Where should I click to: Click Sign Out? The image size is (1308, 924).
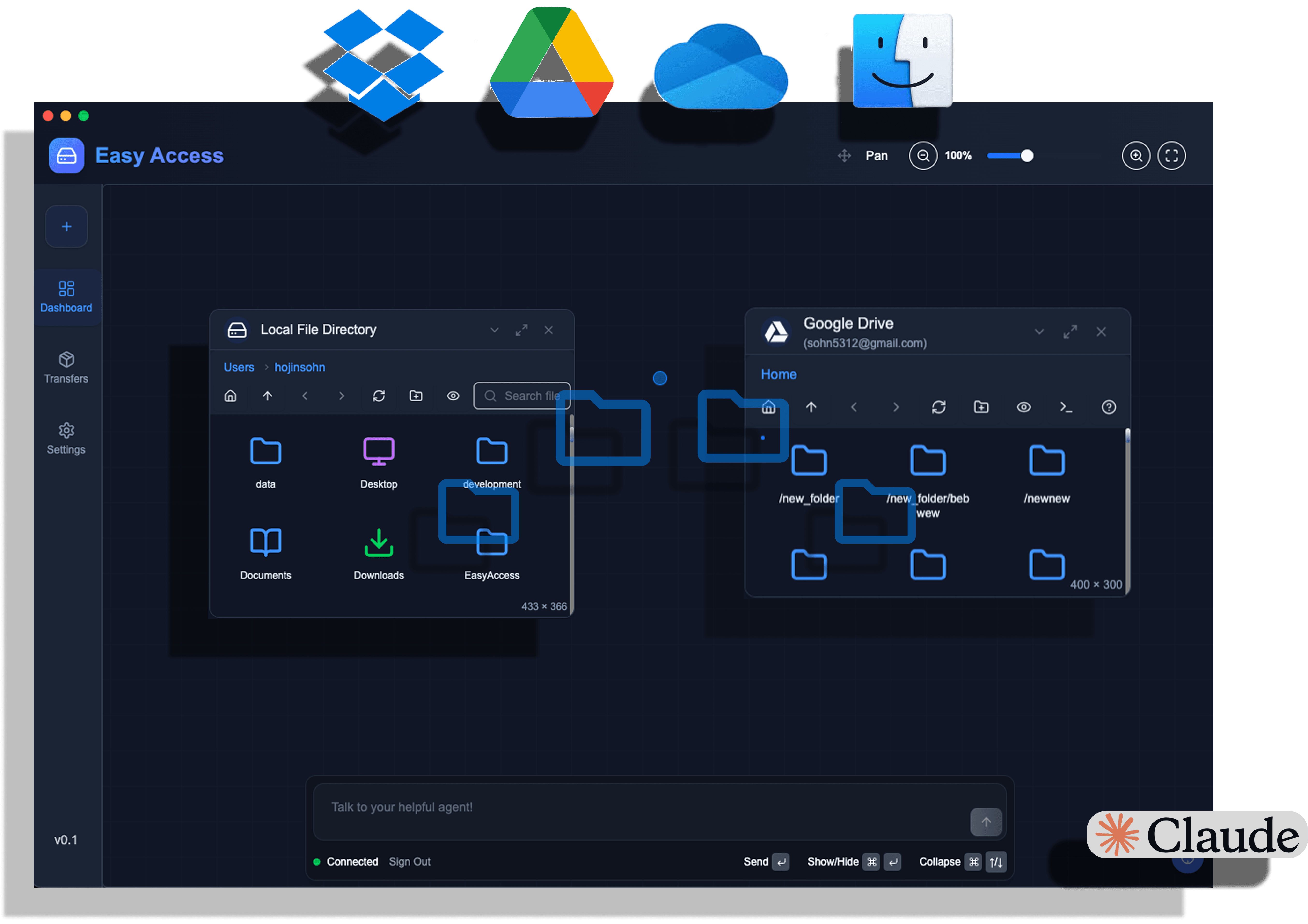pyautogui.click(x=409, y=862)
